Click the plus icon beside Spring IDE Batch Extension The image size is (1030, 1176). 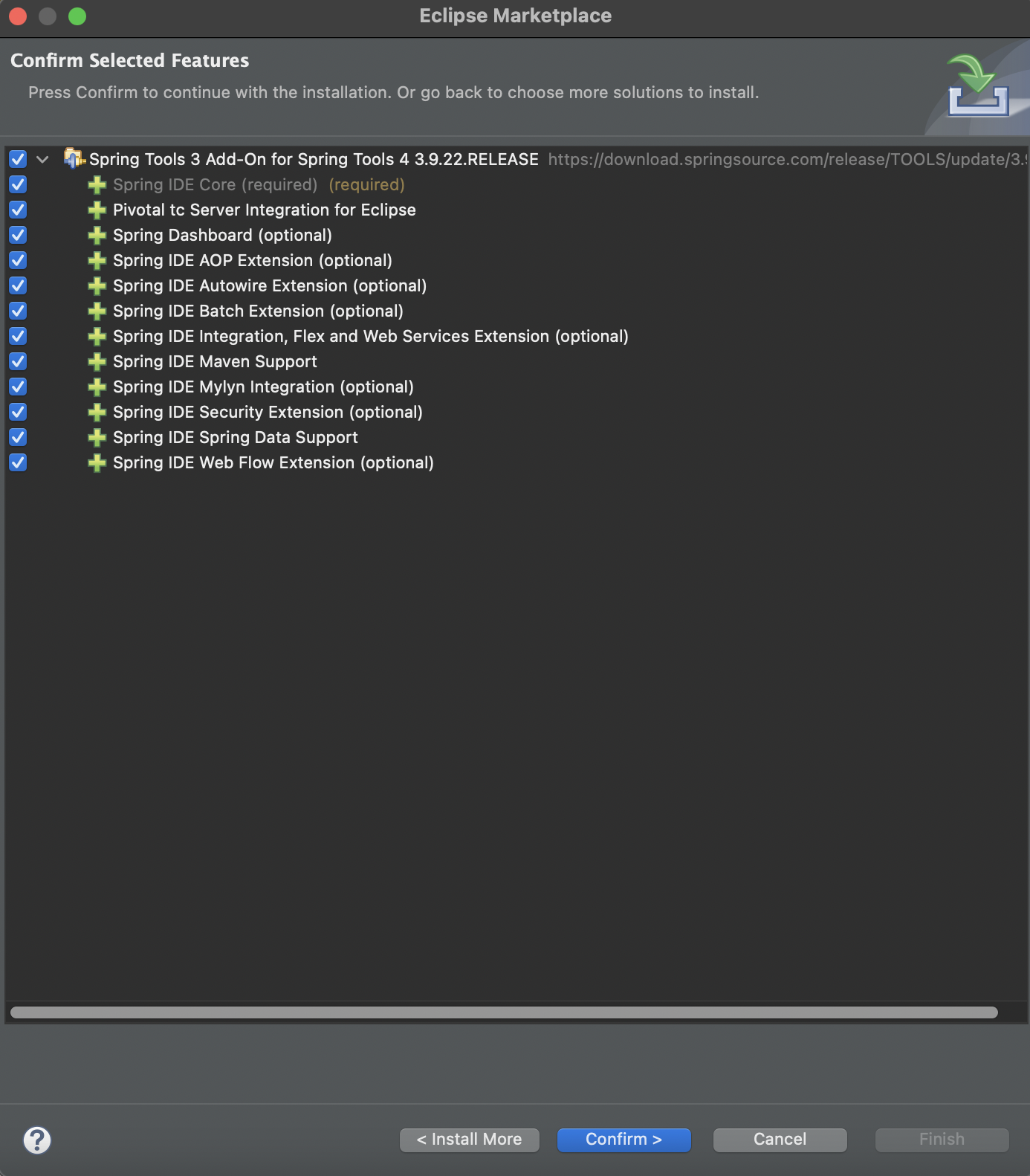pos(97,311)
